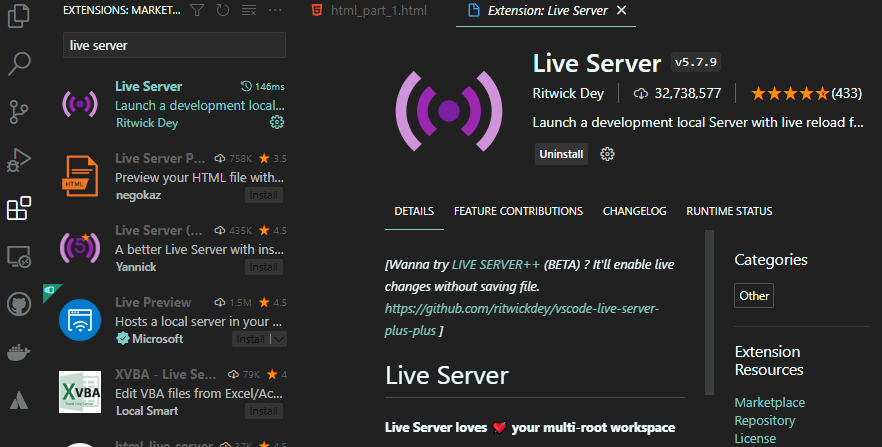
Task: Open the Explorer view in activity bar
Action: [19, 15]
